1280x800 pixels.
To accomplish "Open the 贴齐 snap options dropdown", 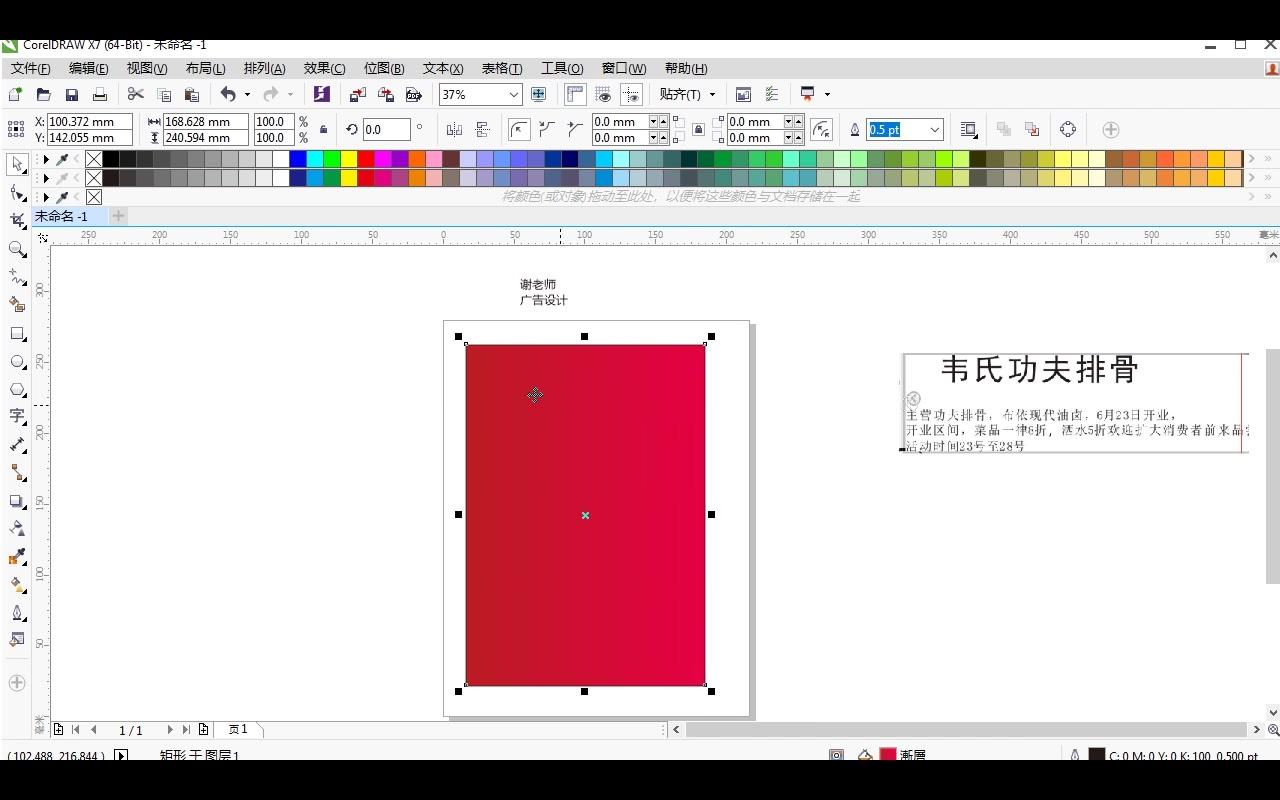I will coord(687,93).
